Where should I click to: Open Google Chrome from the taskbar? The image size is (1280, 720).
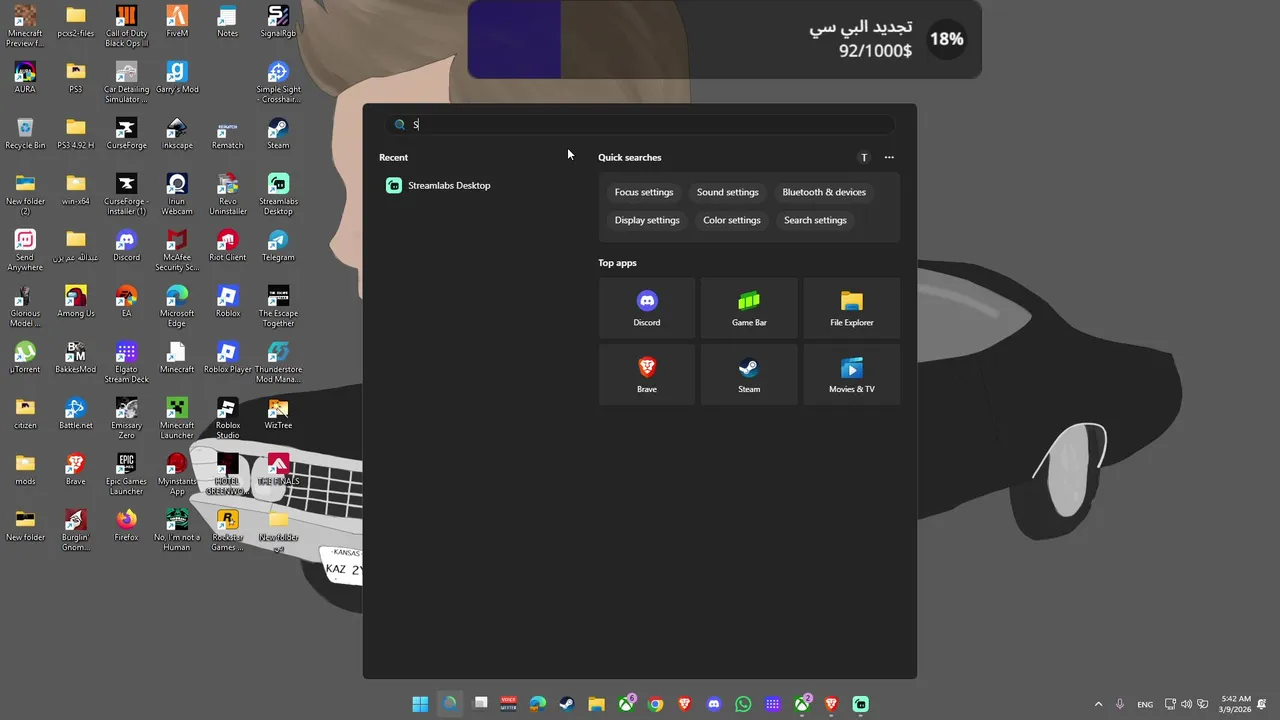[x=655, y=704]
